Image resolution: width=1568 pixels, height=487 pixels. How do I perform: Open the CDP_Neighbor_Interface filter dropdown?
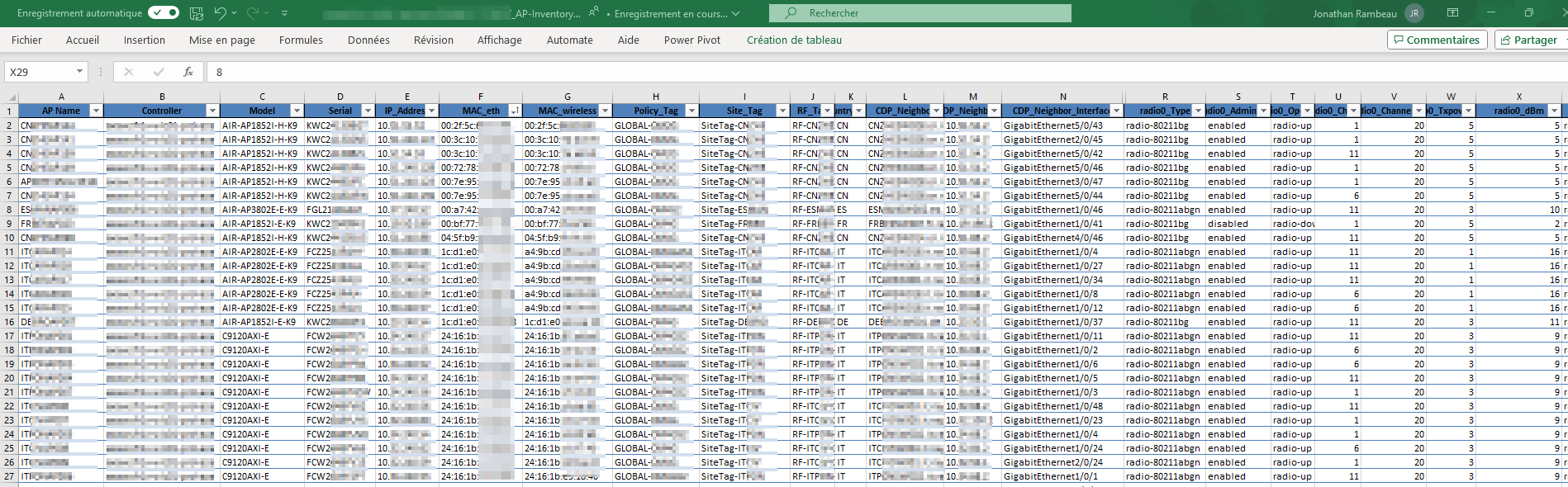point(1116,111)
